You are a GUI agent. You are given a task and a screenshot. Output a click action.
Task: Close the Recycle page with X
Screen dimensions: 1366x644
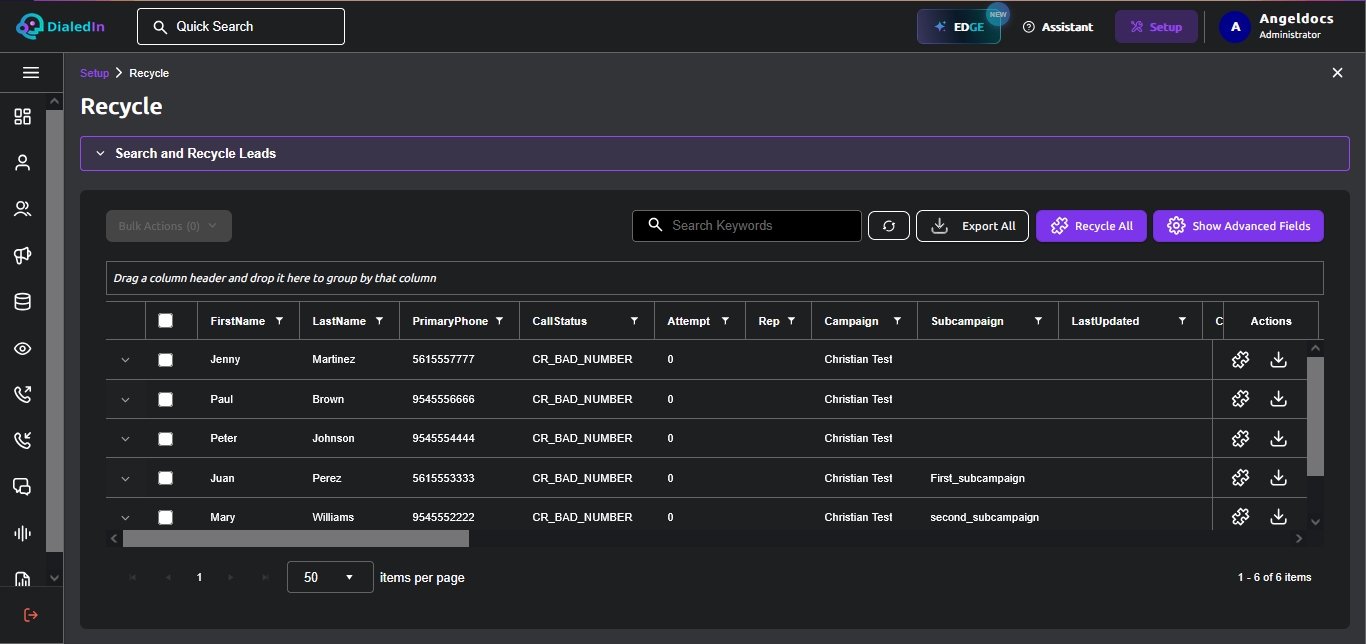(1338, 73)
